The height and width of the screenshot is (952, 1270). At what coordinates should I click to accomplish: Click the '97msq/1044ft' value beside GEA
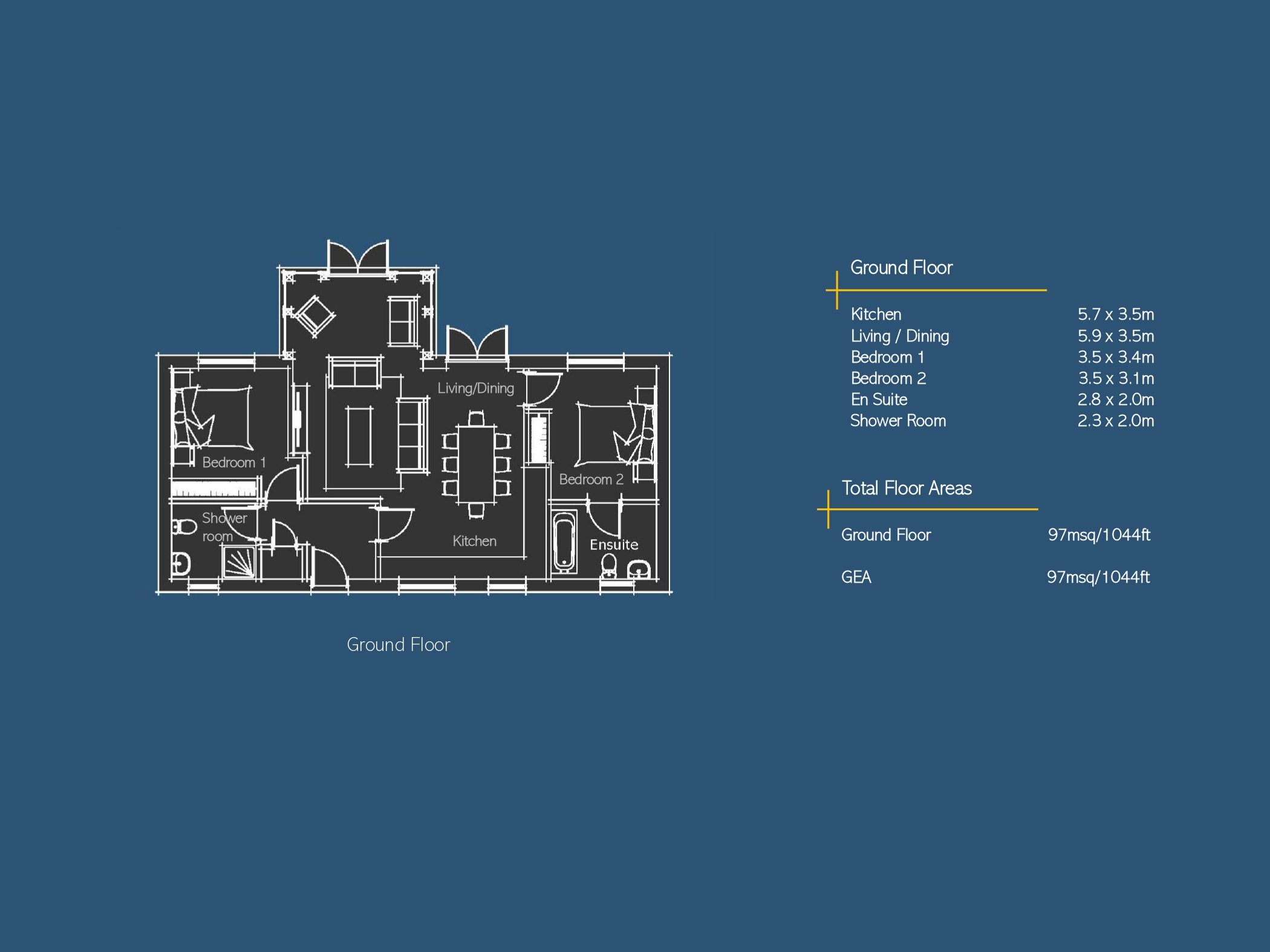(1098, 577)
